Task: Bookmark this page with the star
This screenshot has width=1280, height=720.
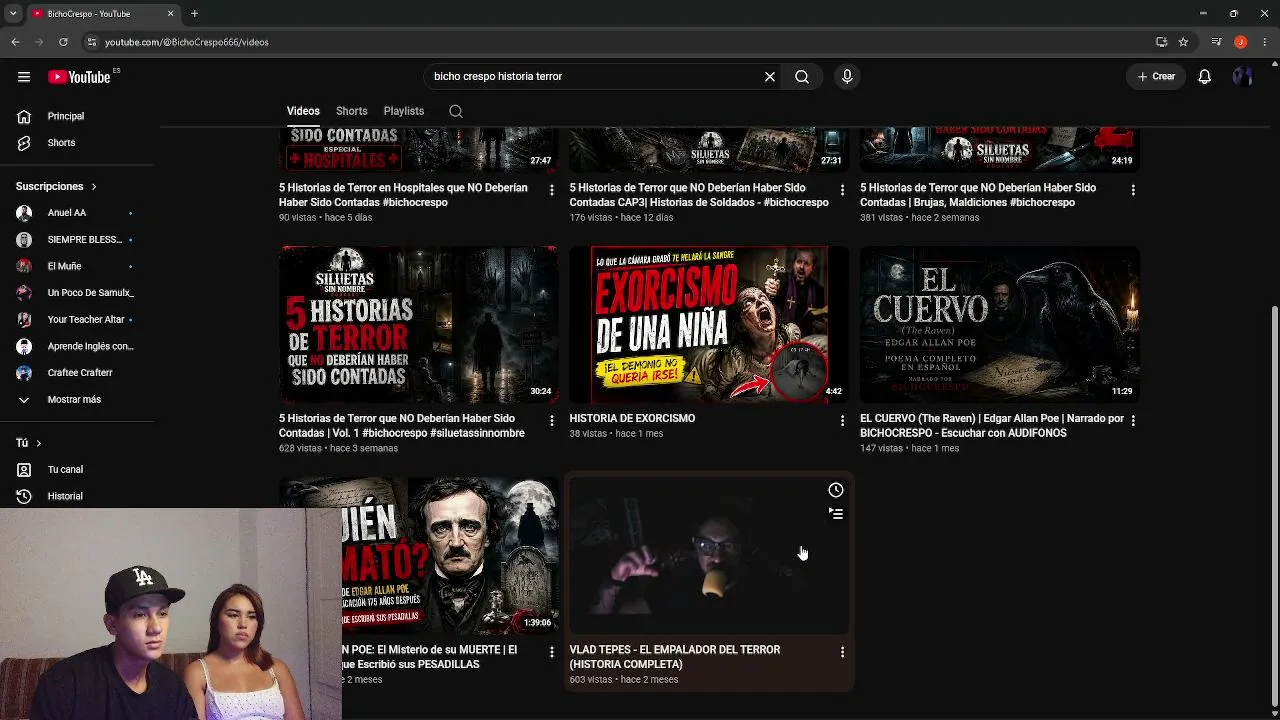Action: (x=1183, y=42)
